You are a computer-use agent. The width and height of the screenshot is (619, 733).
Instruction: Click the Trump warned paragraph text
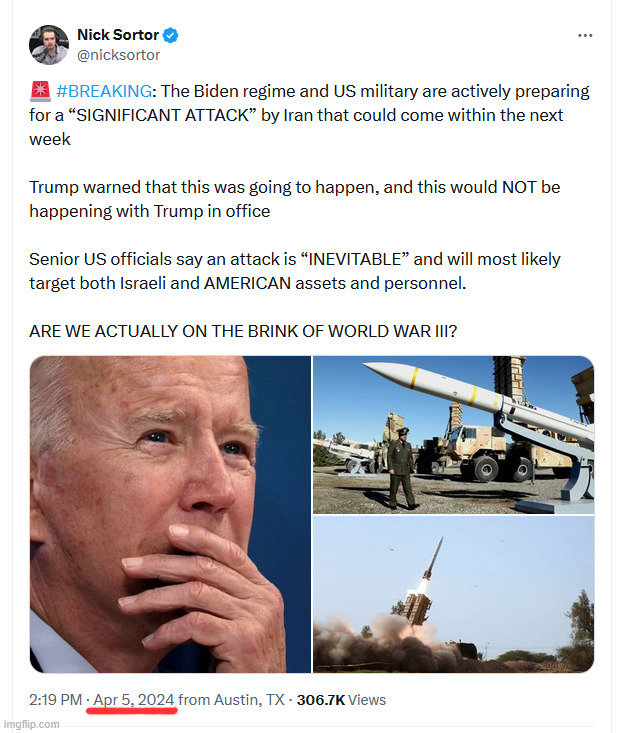point(295,199)
